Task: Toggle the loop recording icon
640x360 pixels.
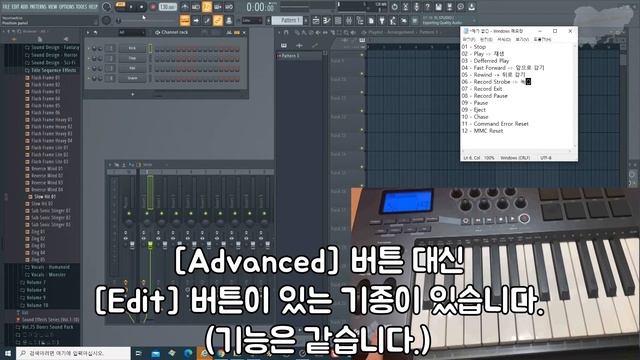Action: [x=229, y=7]
